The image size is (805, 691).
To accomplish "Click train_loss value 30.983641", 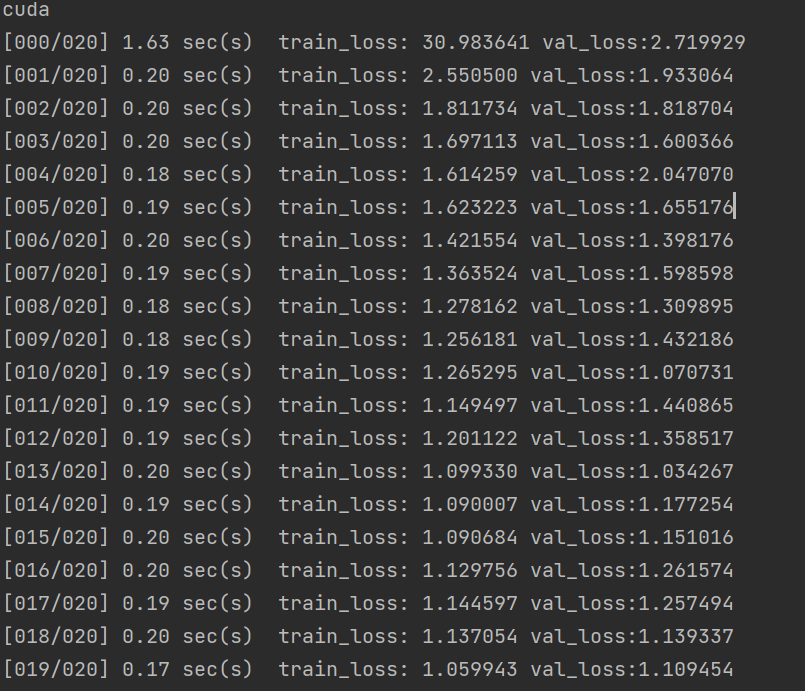I will 475,43.
